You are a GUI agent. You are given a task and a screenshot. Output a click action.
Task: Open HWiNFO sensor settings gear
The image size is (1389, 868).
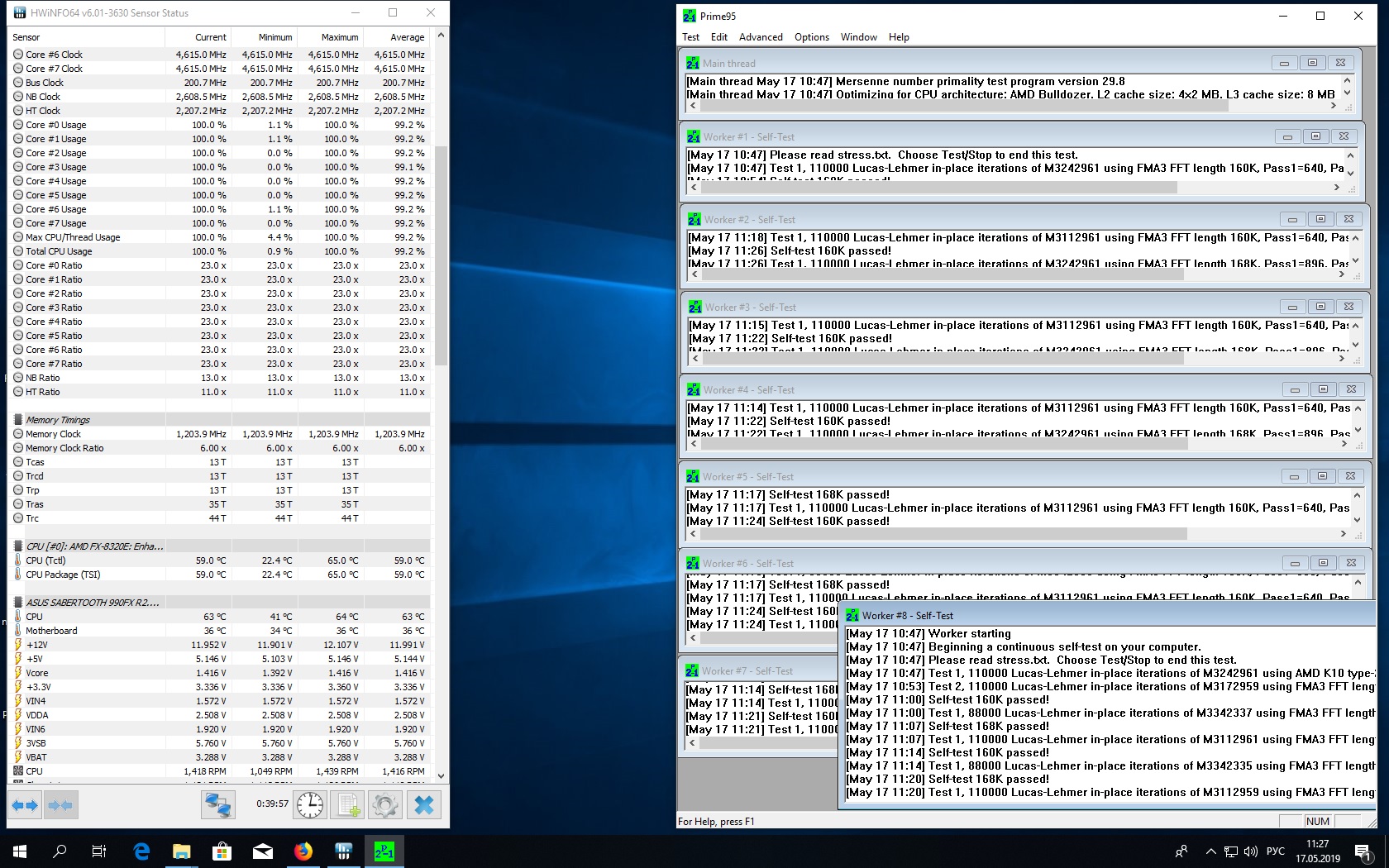[x=385, y=804]
